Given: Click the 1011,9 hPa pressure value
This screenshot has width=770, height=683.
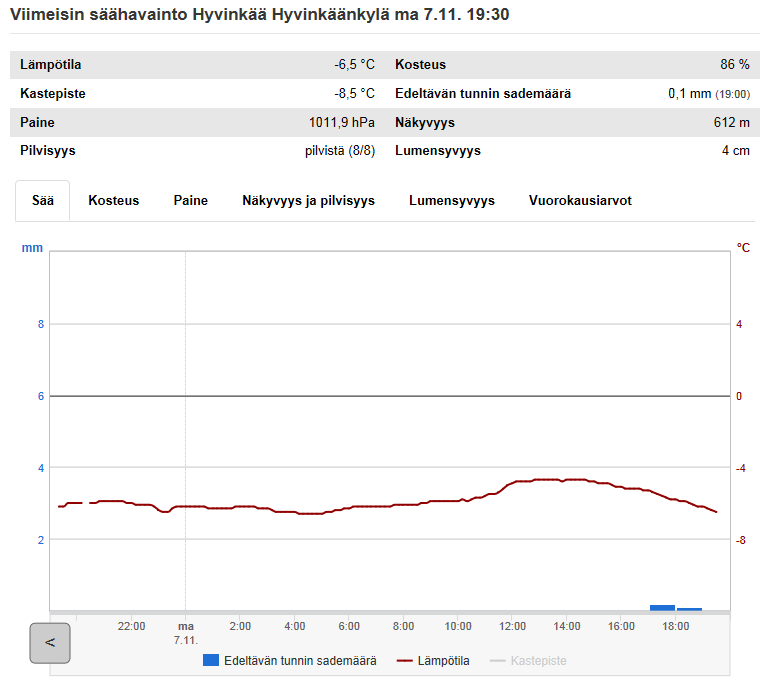Looking at the screenshot, I should 341,123.
